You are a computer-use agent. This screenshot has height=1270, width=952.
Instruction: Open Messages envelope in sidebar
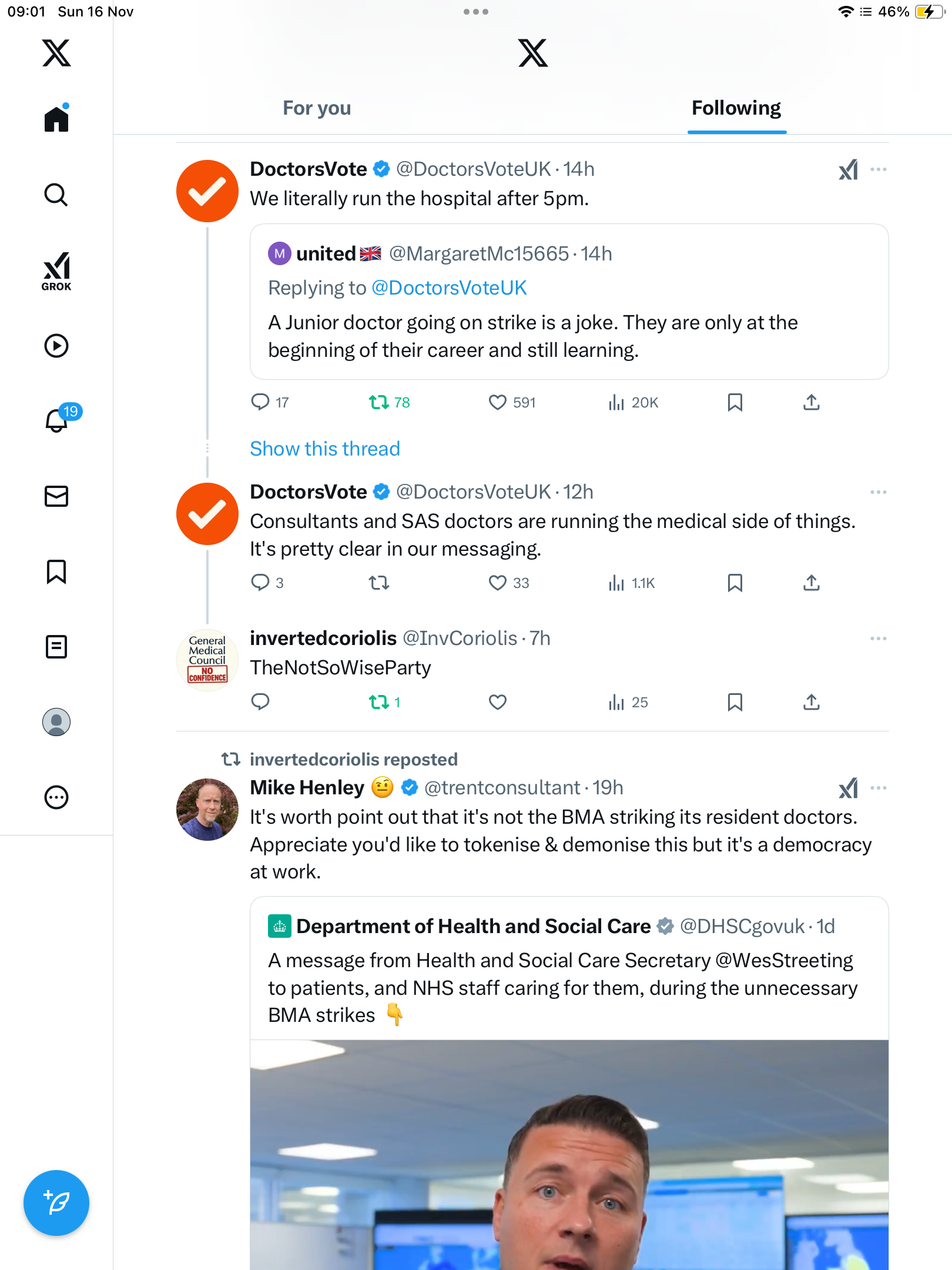pos(56,496)
